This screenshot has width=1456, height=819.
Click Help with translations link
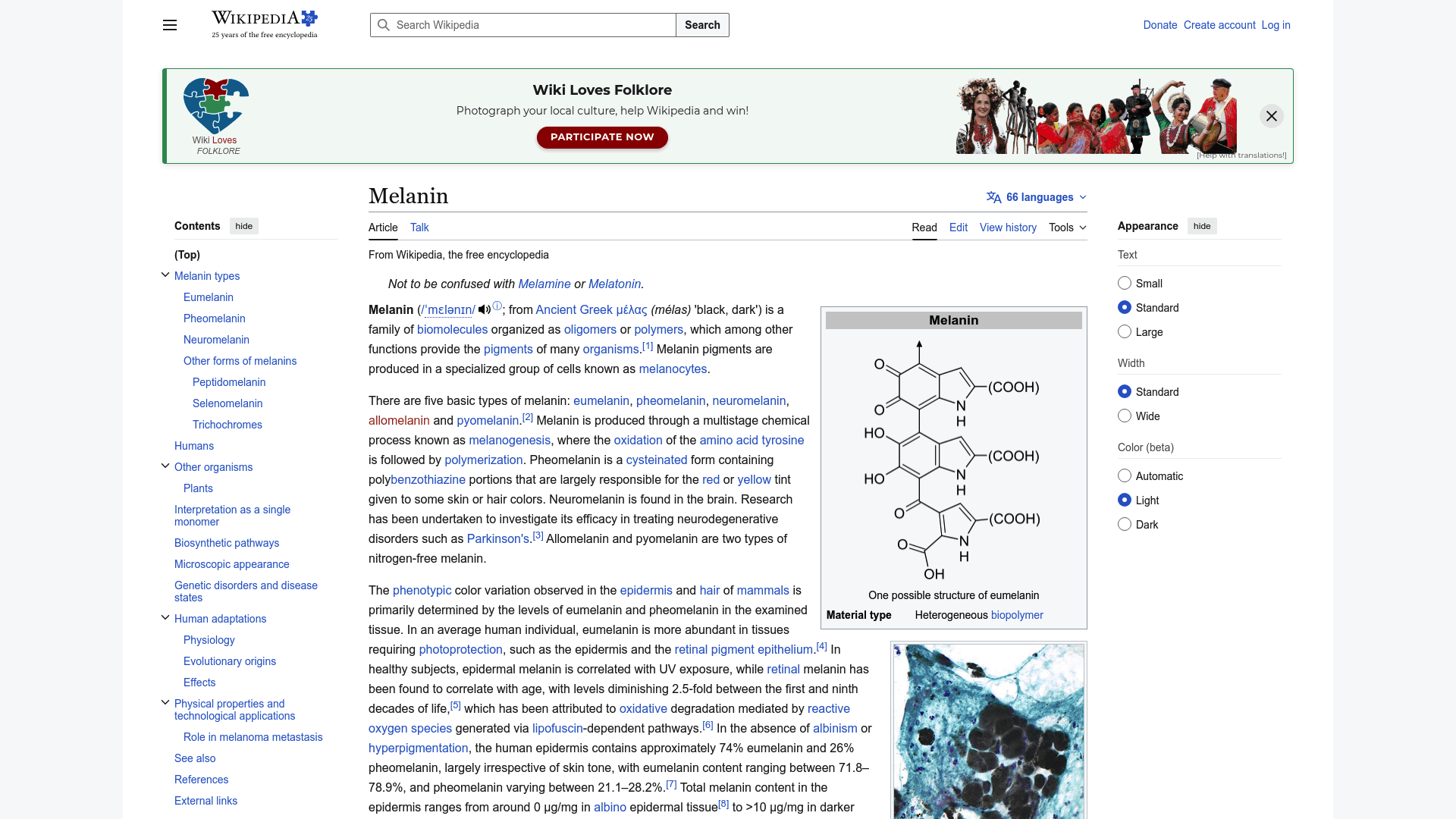[x=1241, y=155]
